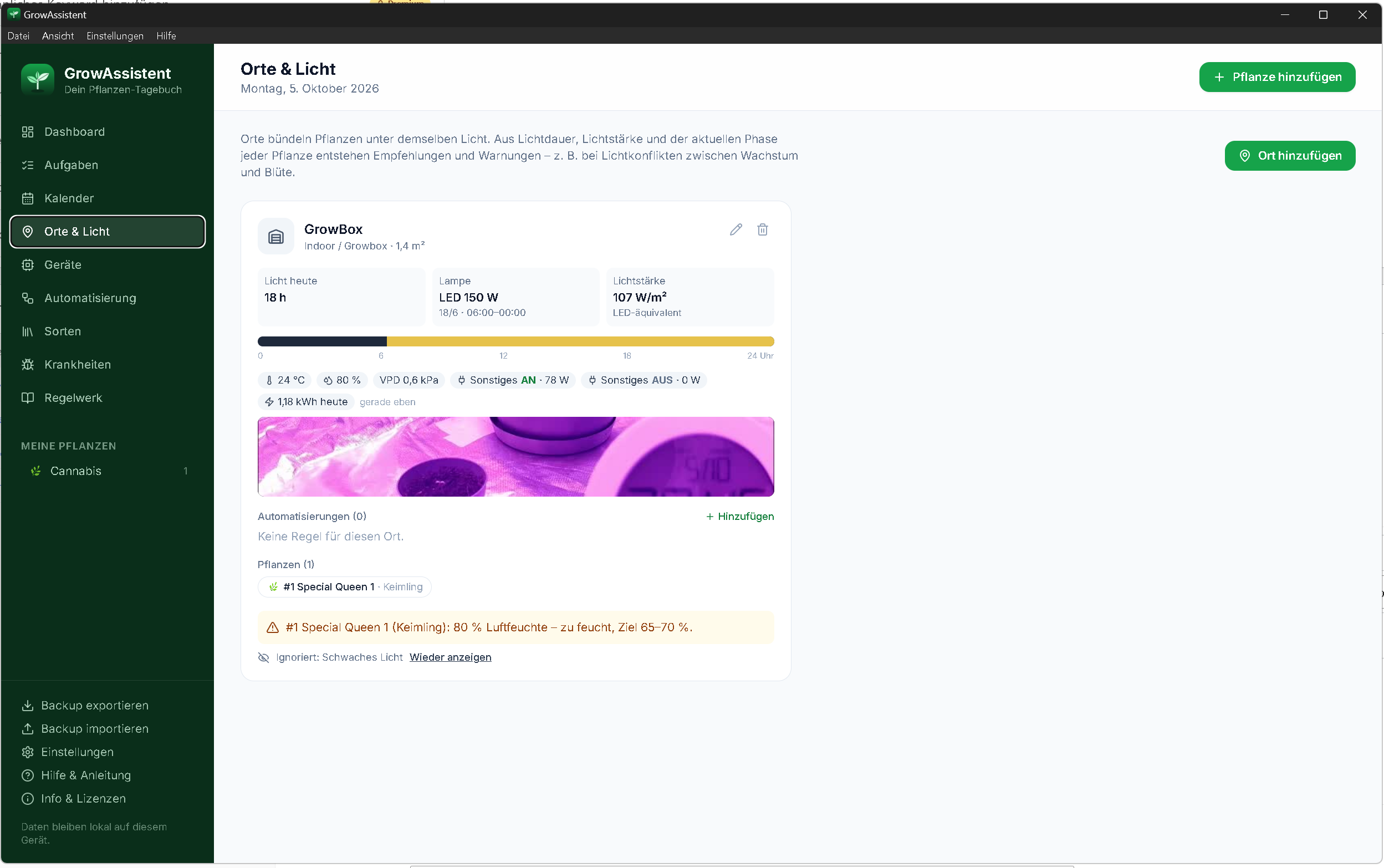
Task: Click Sonstiges AN · 78 W chip
Action: pyautogui.click(x=513, y=381)
